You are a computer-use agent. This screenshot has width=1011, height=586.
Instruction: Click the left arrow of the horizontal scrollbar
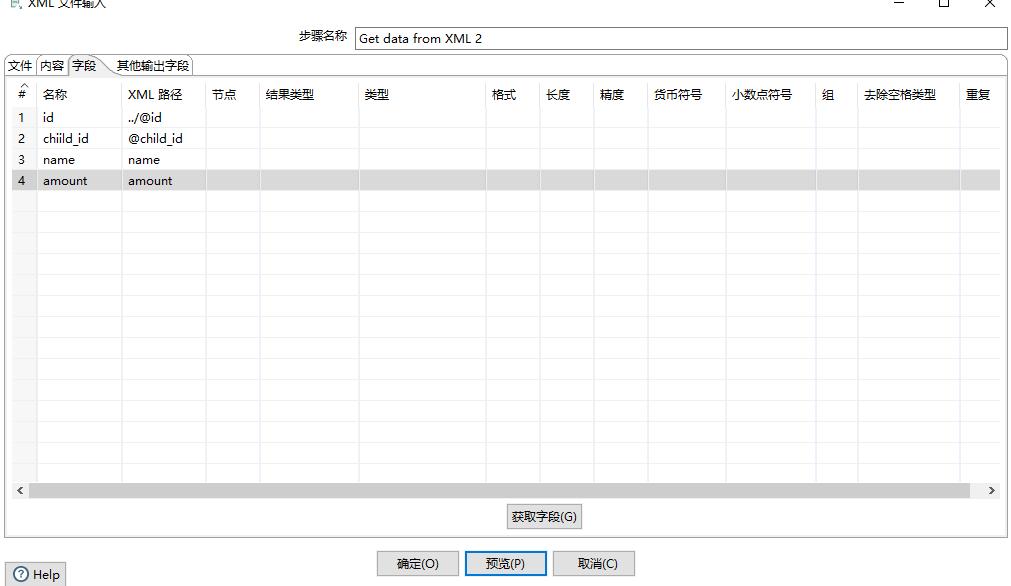[18, 490]
